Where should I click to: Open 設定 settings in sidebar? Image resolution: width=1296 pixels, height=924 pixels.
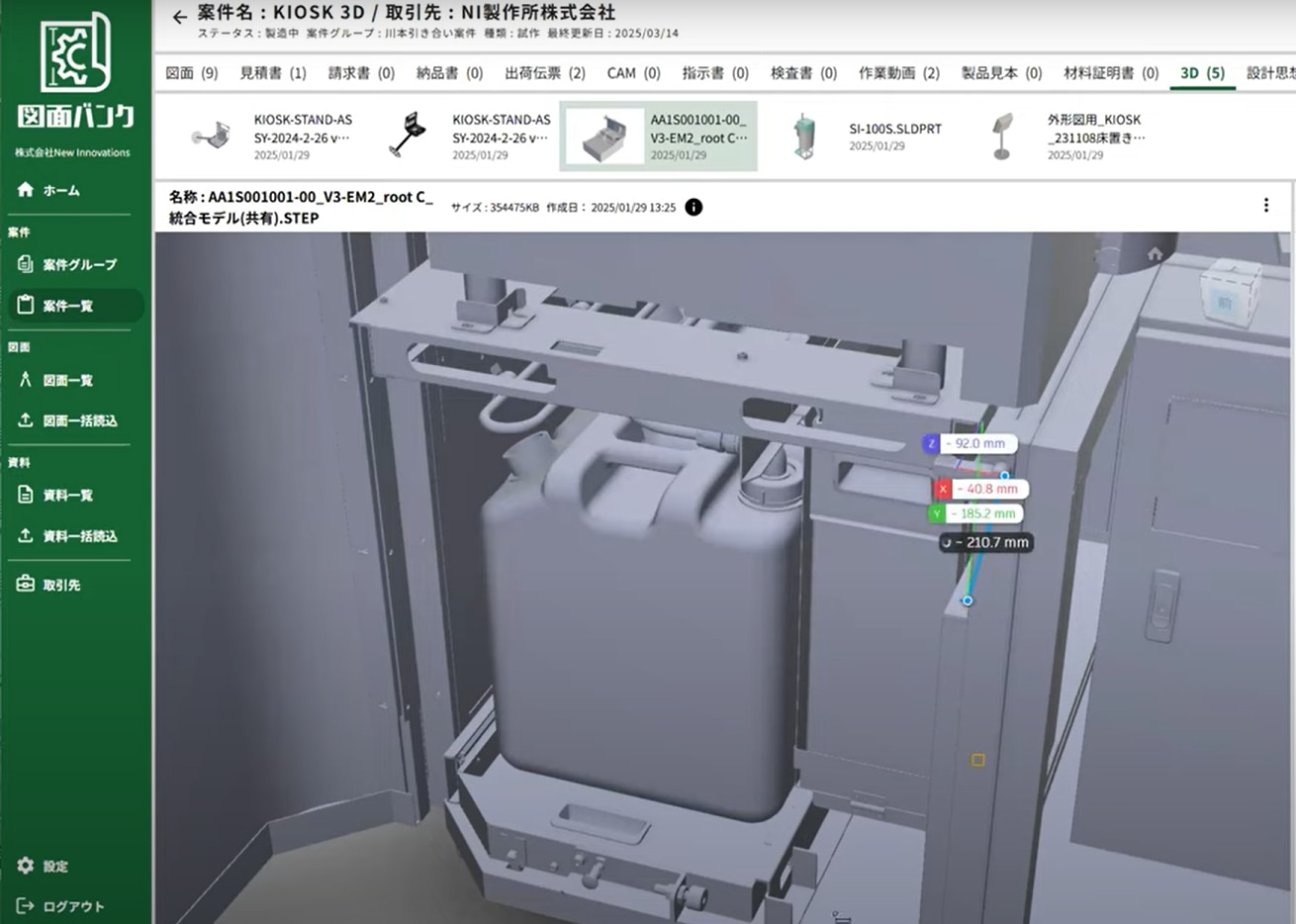[54, 866]
